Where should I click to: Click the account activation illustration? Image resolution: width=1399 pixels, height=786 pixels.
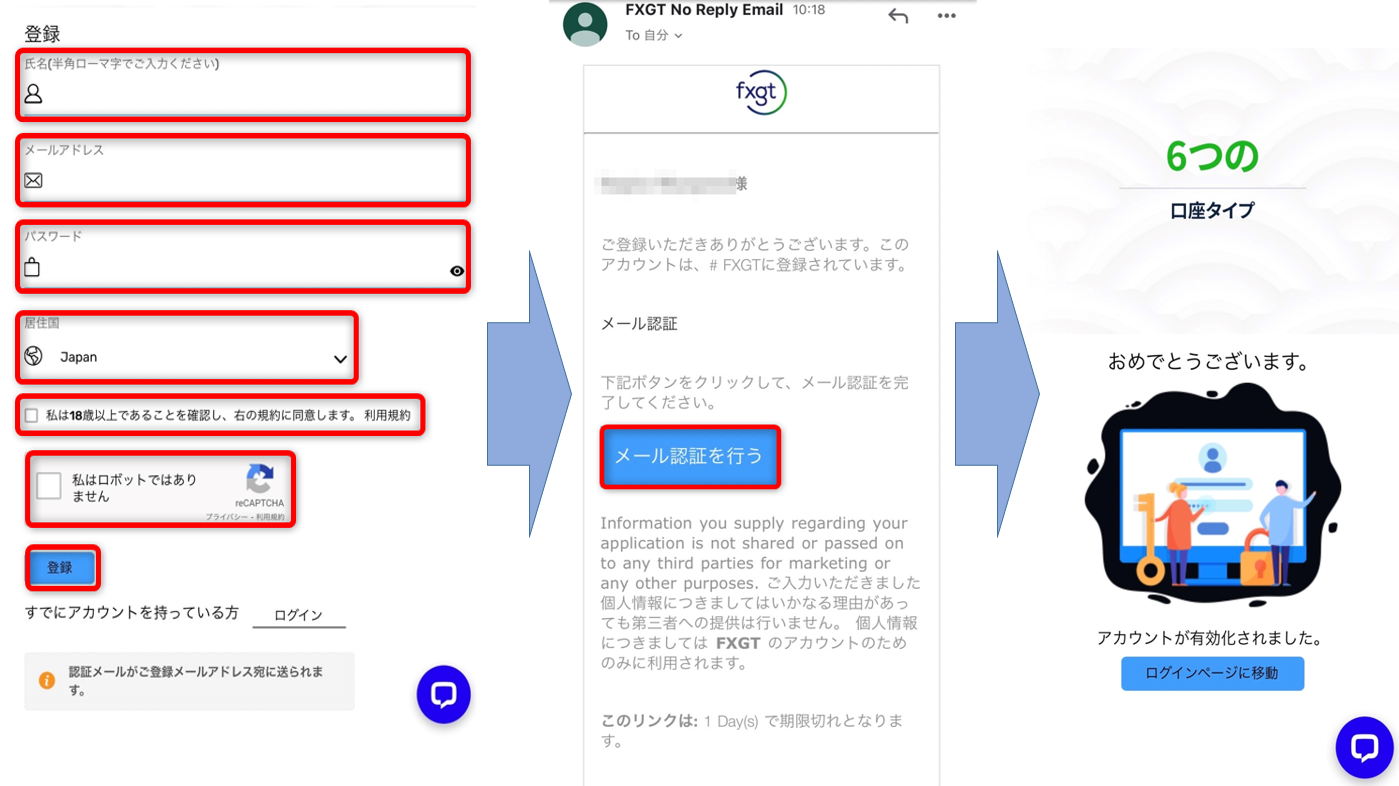pyautogui.click(x=1212, y=496)
